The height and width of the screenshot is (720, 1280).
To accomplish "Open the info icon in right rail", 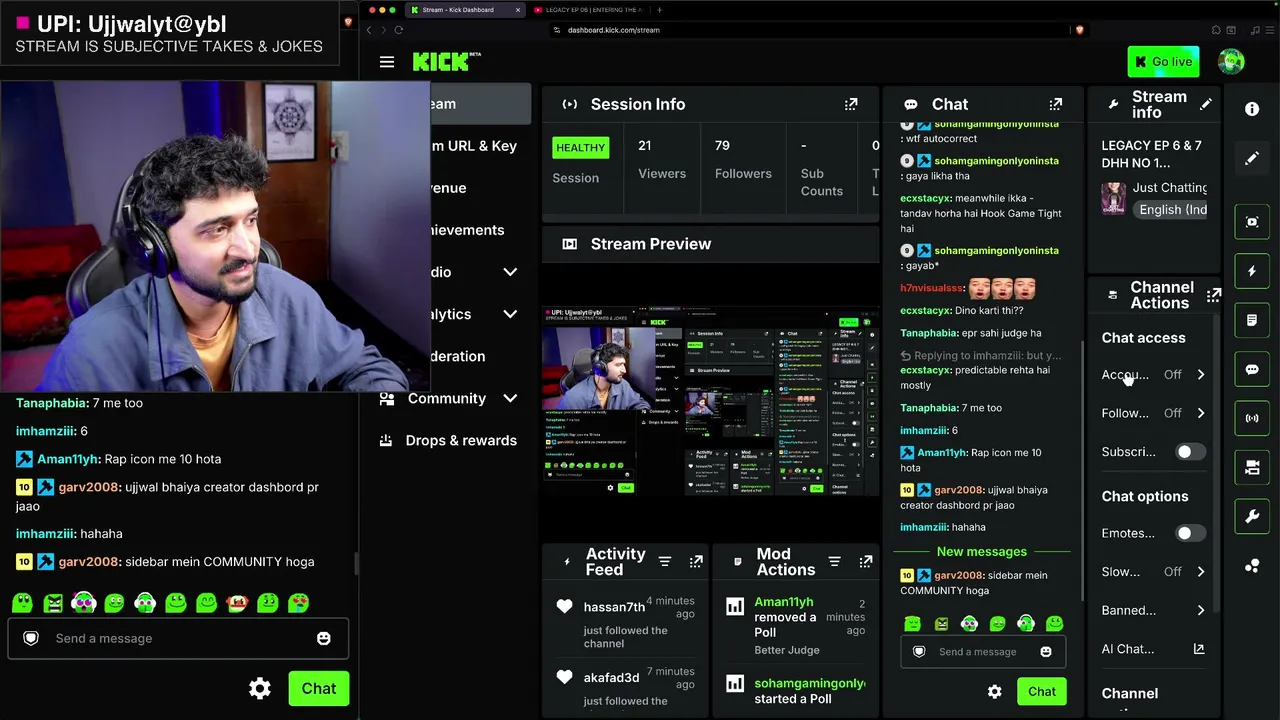I will (1252, 109).
